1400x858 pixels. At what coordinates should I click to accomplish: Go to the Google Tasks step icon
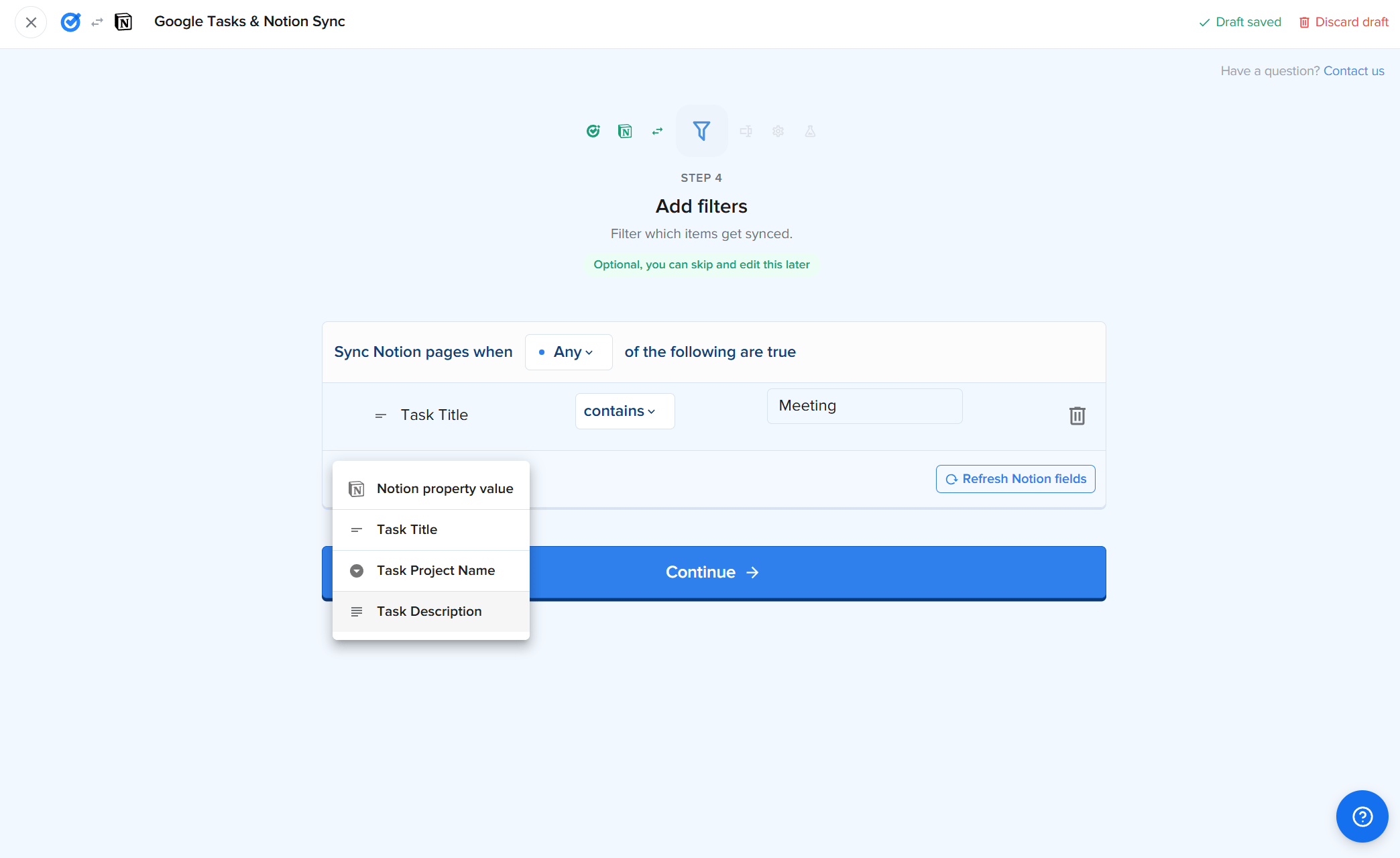click(x=593, y=131)
